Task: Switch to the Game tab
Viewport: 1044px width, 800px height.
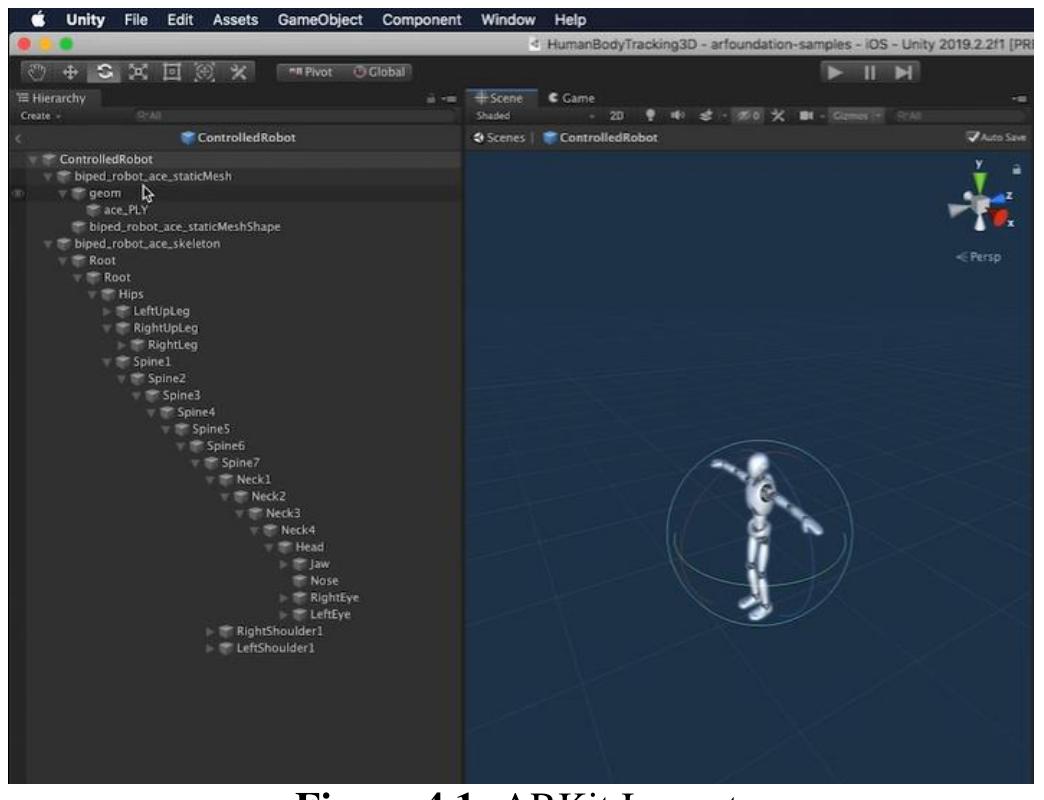Action: tap(571, 99)
